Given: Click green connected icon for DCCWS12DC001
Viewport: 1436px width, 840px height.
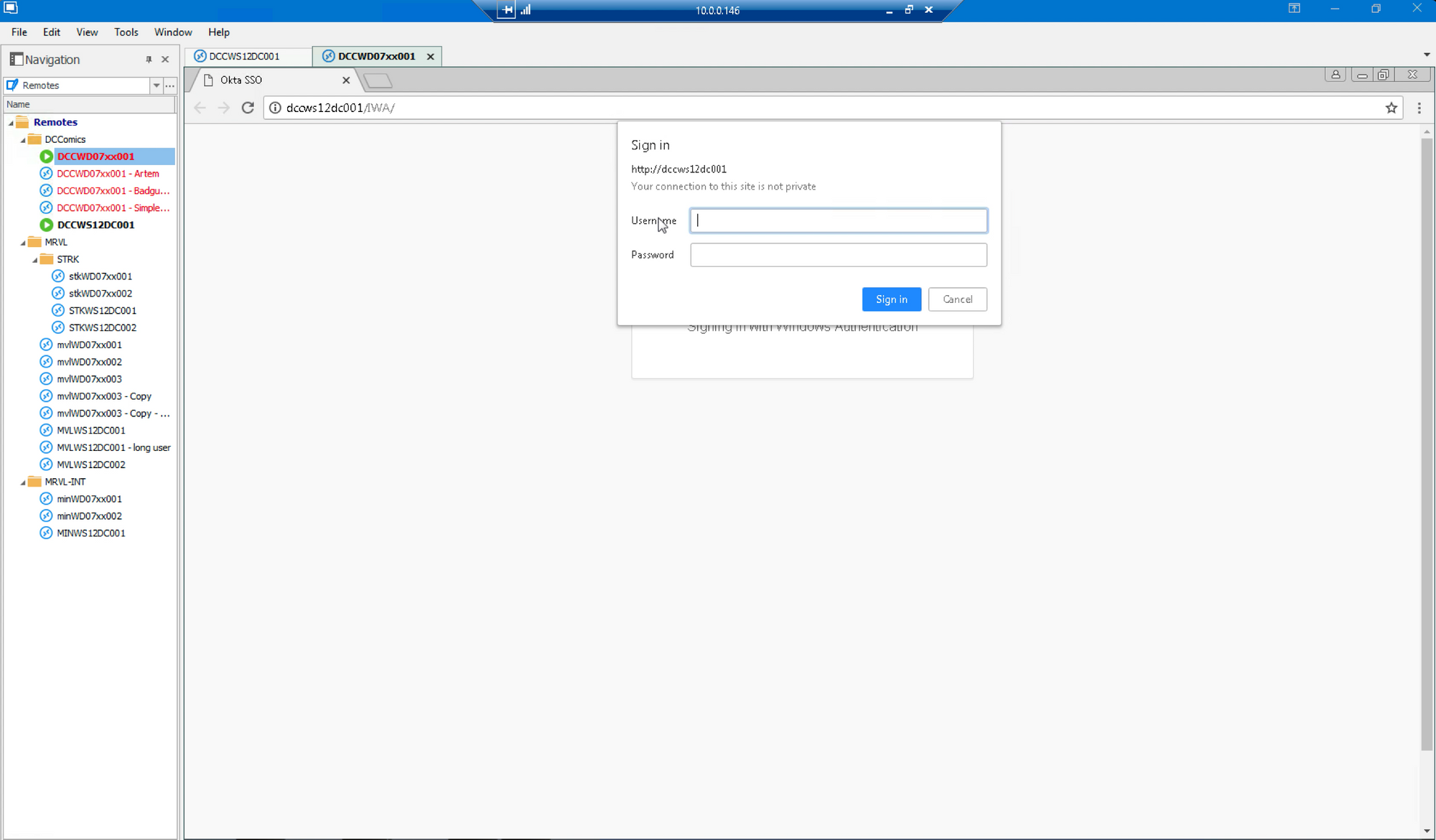Looking at the screenshot, I should coord(47,225).
